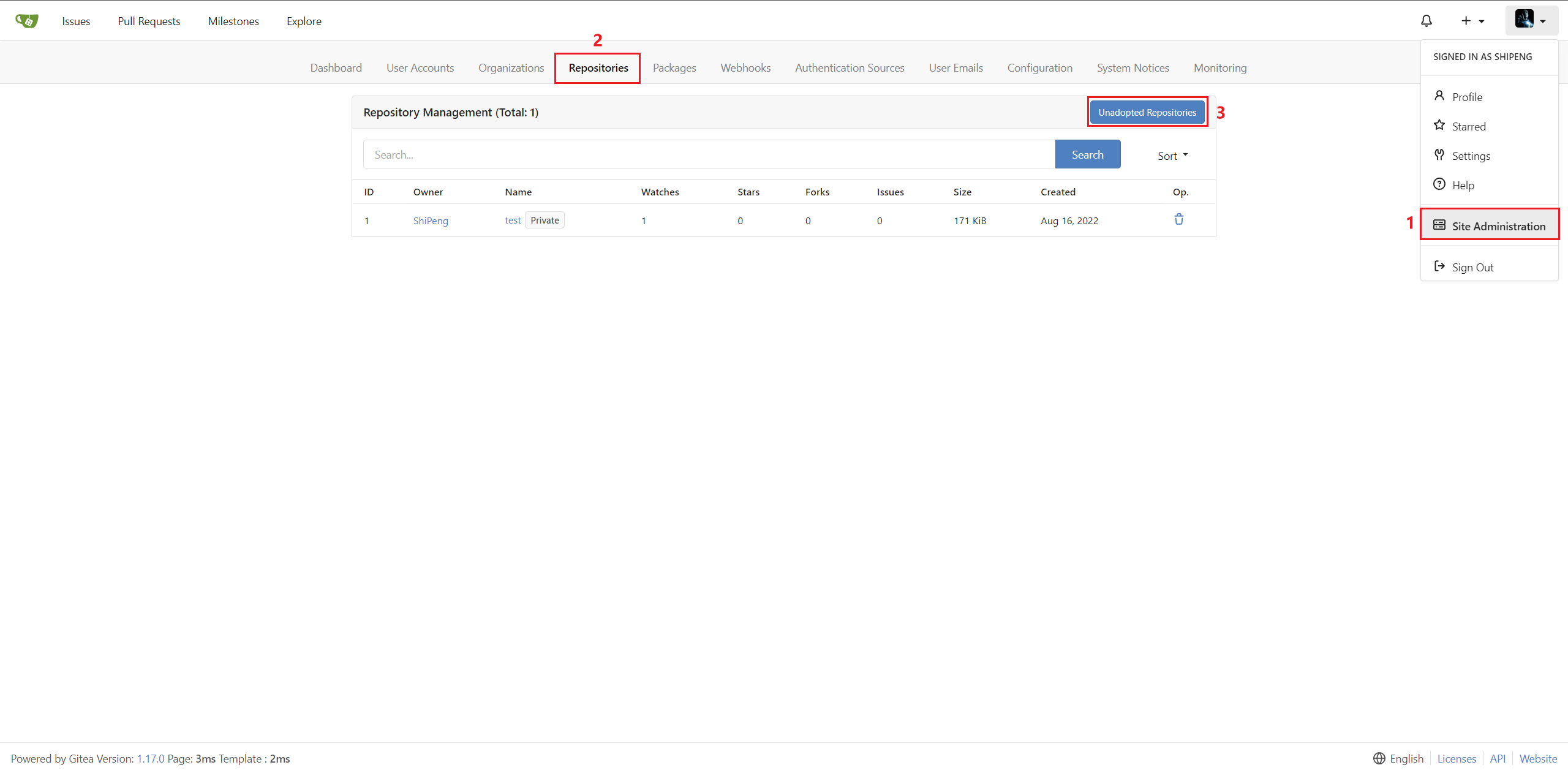Screen dimensions: 1568x773
Task: Open Starred repositories in user menu
Action: [x=1468, y=126]
